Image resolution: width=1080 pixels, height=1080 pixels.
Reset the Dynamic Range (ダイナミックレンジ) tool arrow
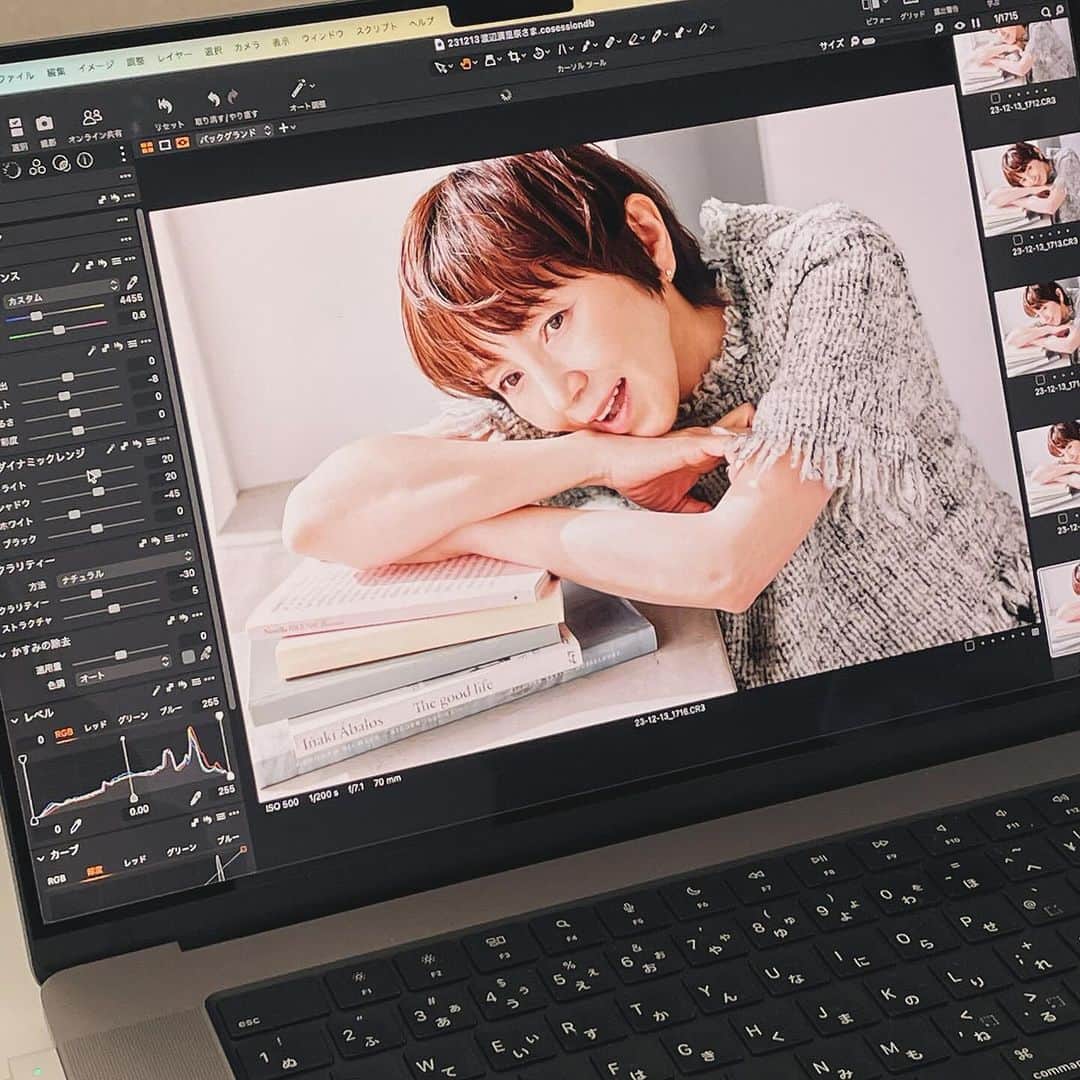[x=139, y=444]
